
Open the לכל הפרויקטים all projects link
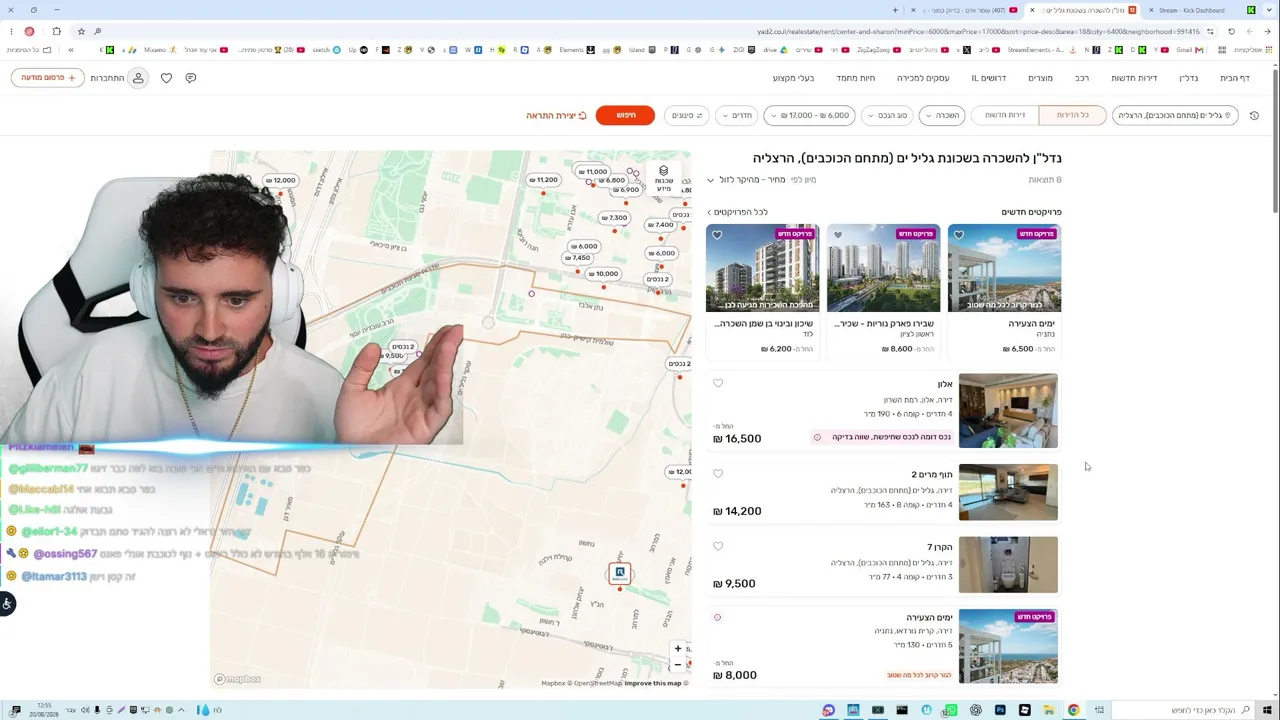[x=738, y=212]
